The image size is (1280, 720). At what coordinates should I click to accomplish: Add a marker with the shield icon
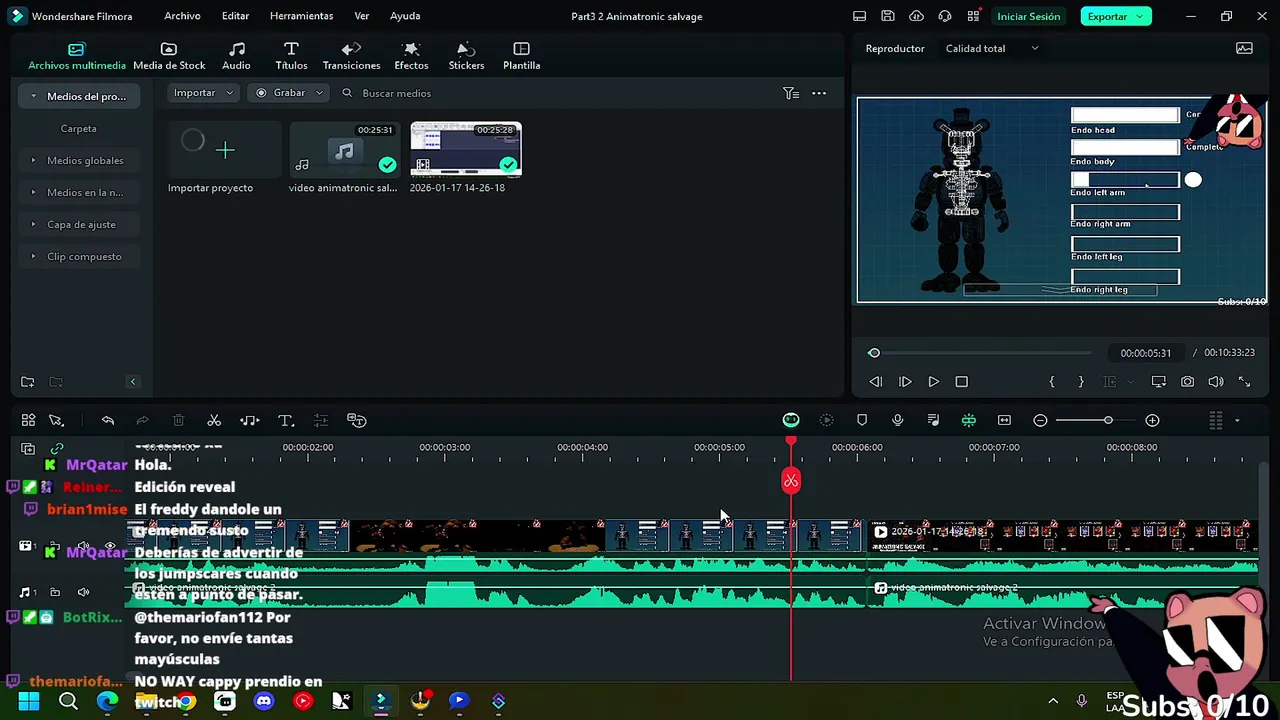click(x=862, y=421)
